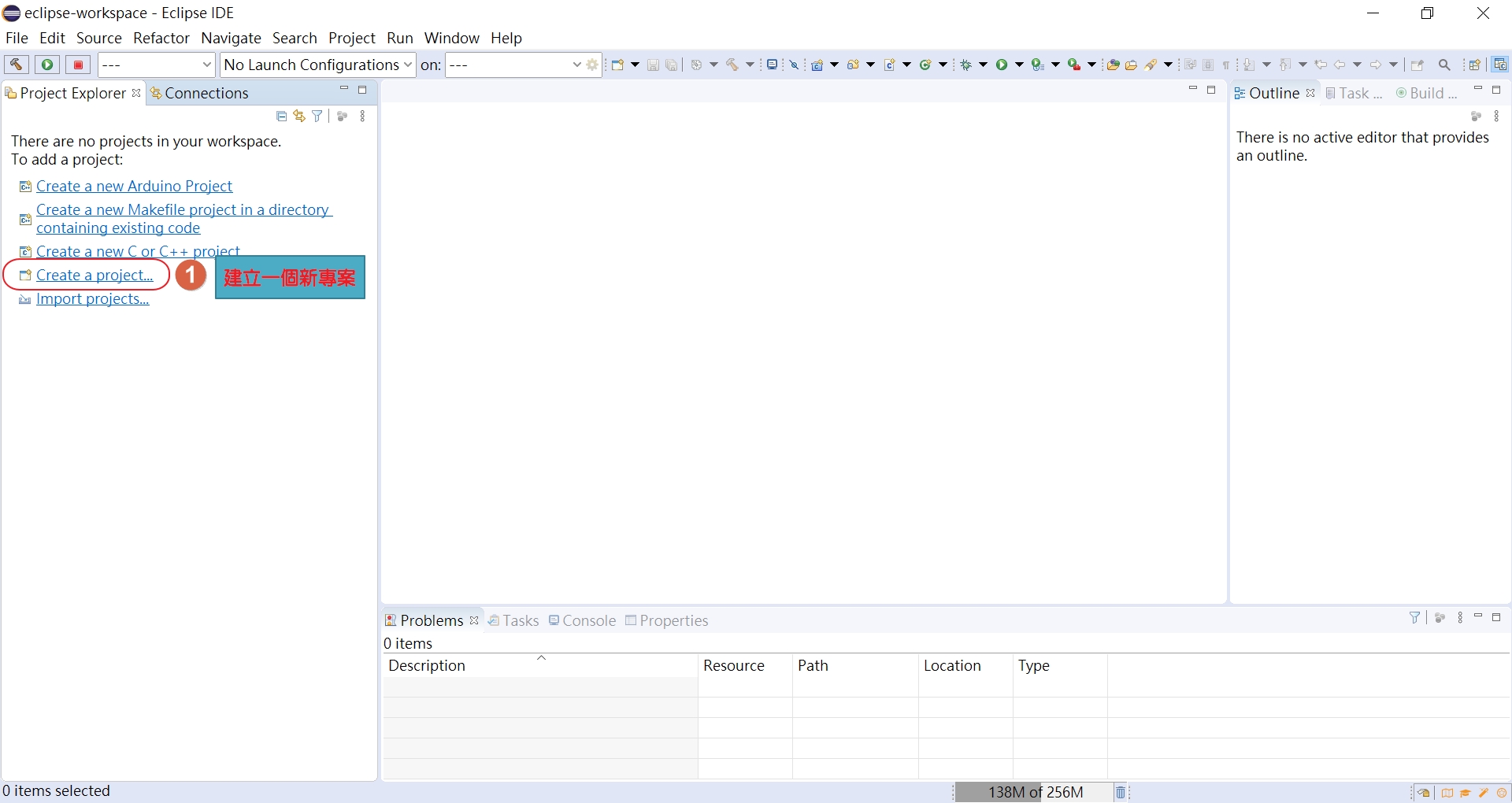Open the Window menu
This screenshot has height=803, width=1512.
pos(451,38)
